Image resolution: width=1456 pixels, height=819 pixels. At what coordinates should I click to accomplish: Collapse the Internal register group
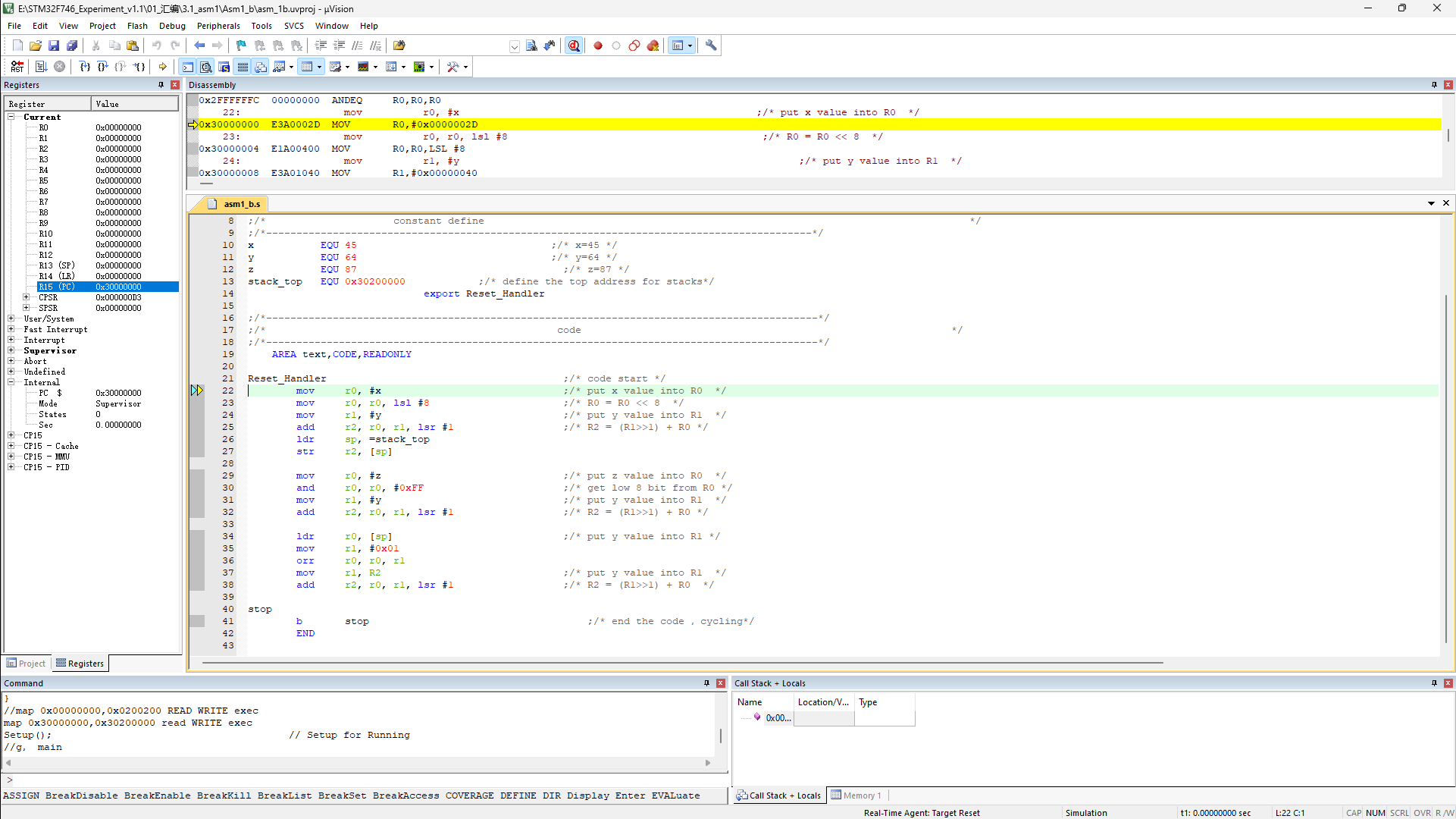click(11, 382)
